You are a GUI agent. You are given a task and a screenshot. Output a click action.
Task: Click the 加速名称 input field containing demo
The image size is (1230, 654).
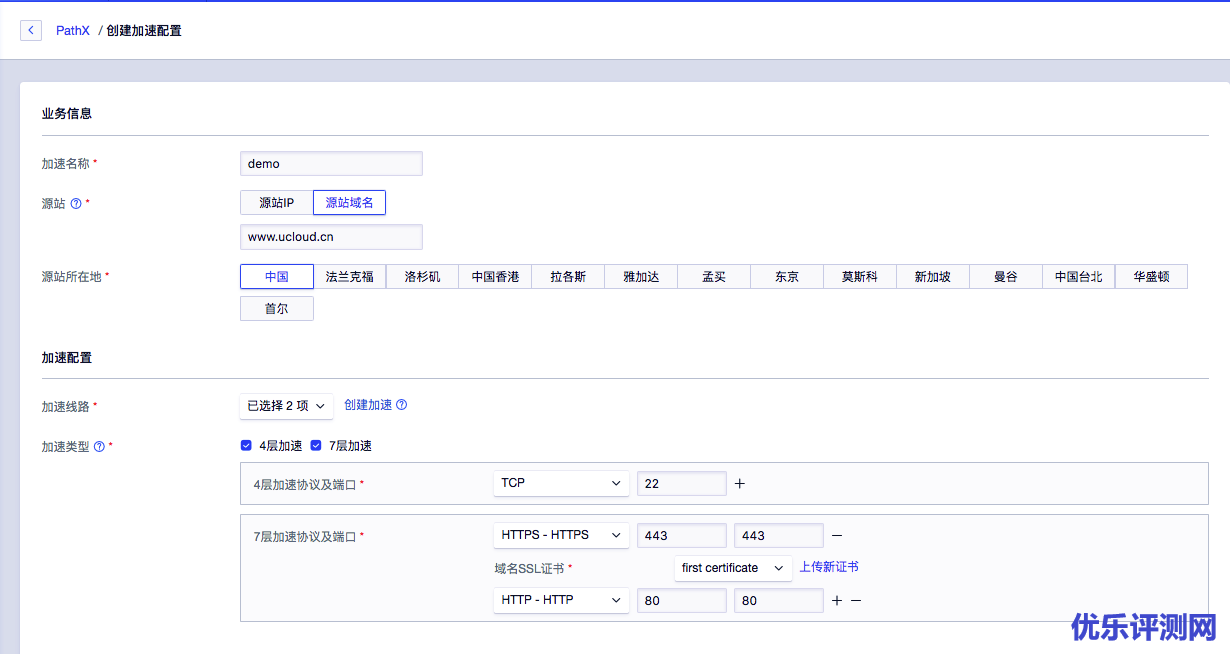click(x=331, y=164)
